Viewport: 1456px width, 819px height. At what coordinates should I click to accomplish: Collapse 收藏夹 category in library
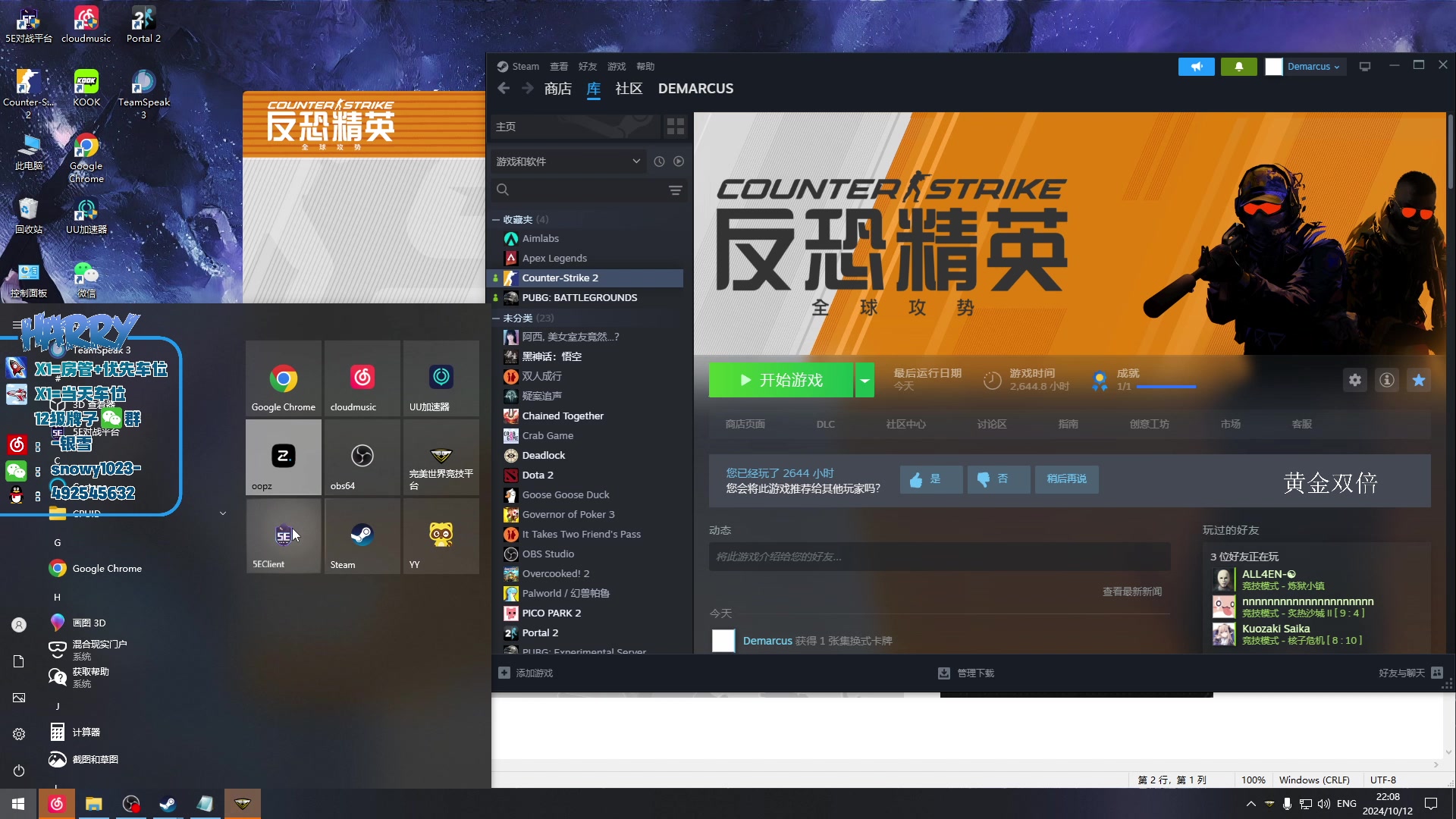point(496,220)
